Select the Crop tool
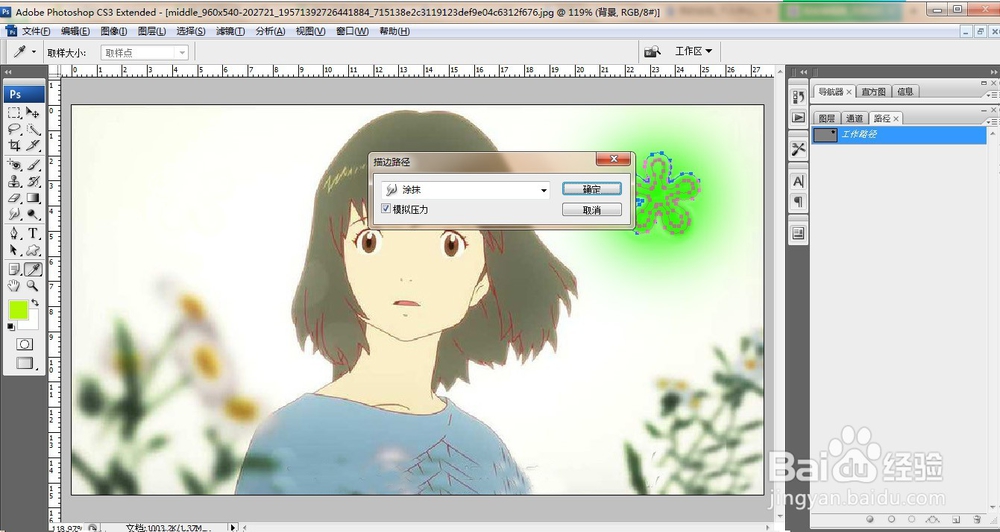The image size is (1000, 532). coord(14,146)
